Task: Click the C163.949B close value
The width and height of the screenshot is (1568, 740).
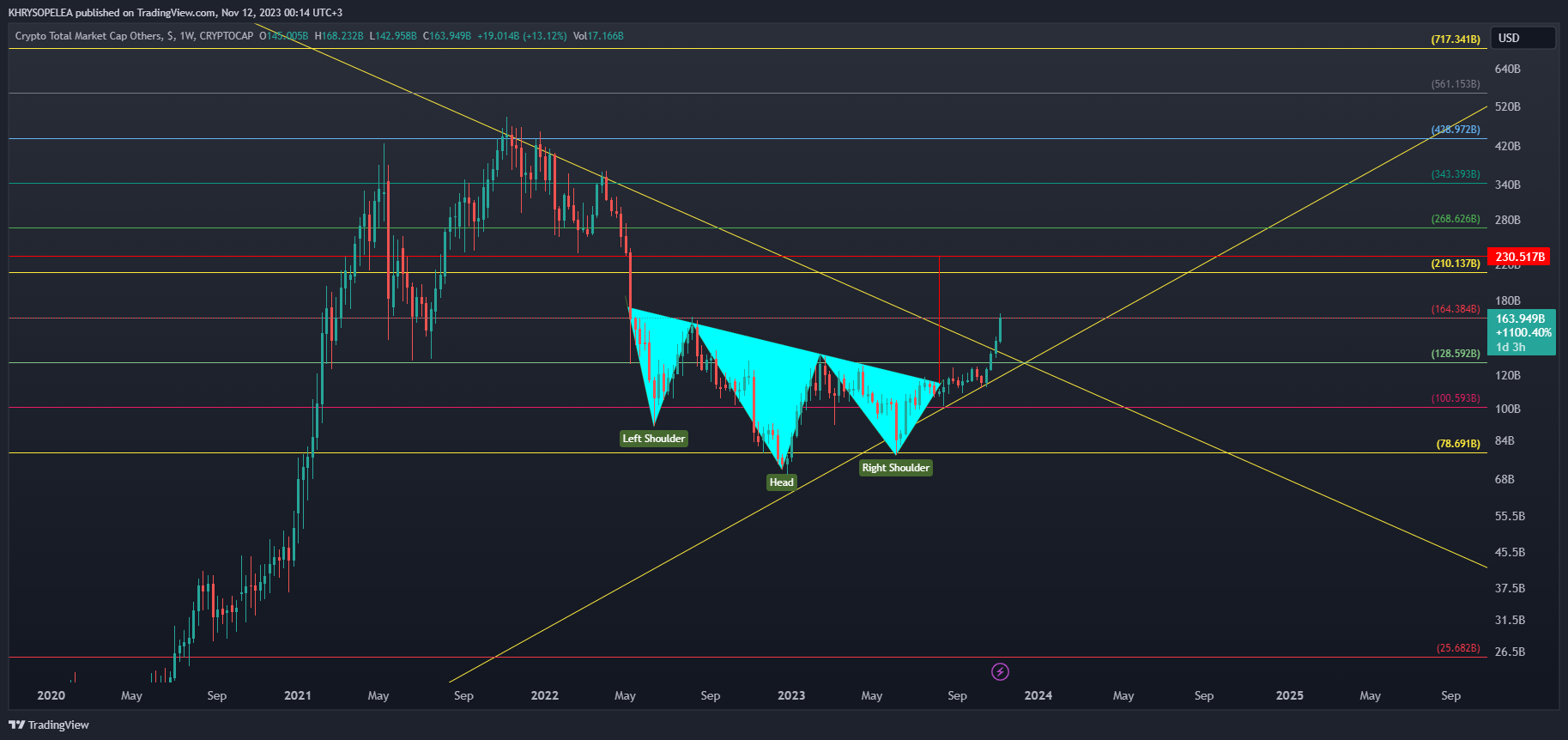Action: click(x=447, y=36)
